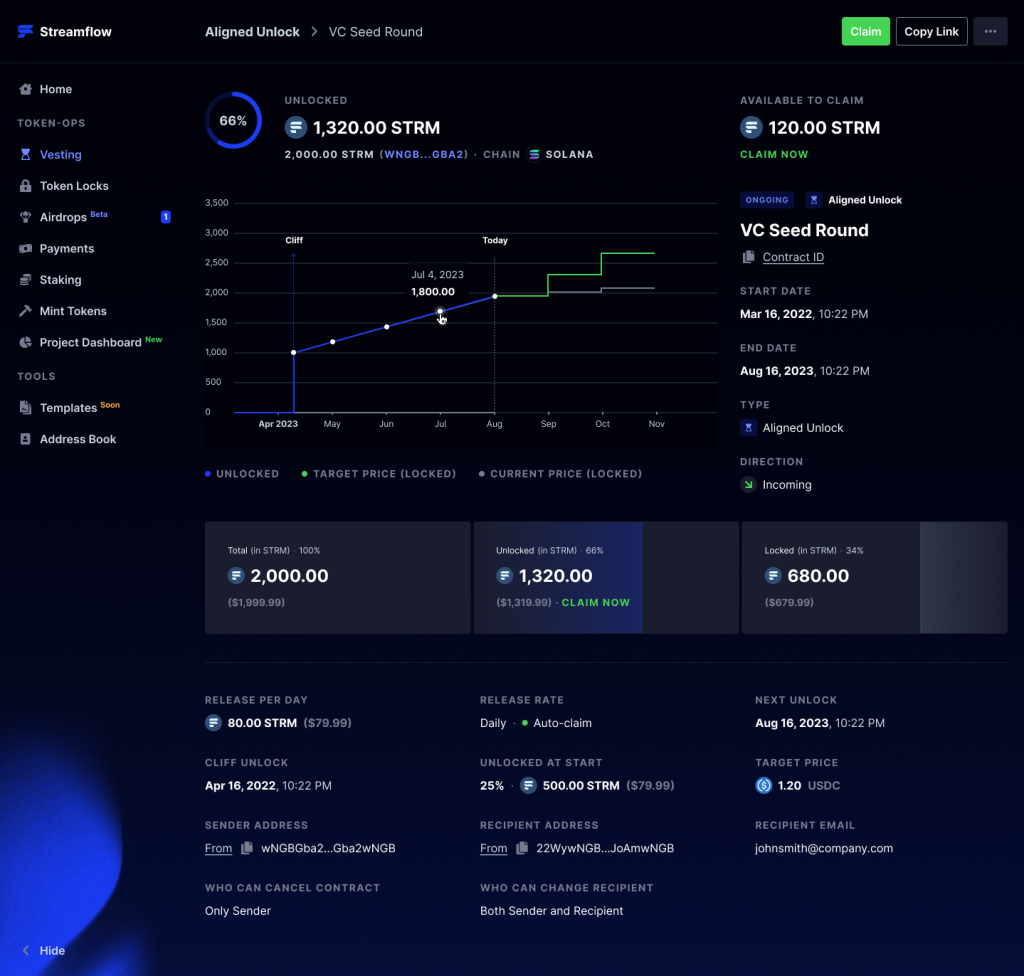Open Project Dashboard
The image size is (1024, 976).
pos(90,342)
